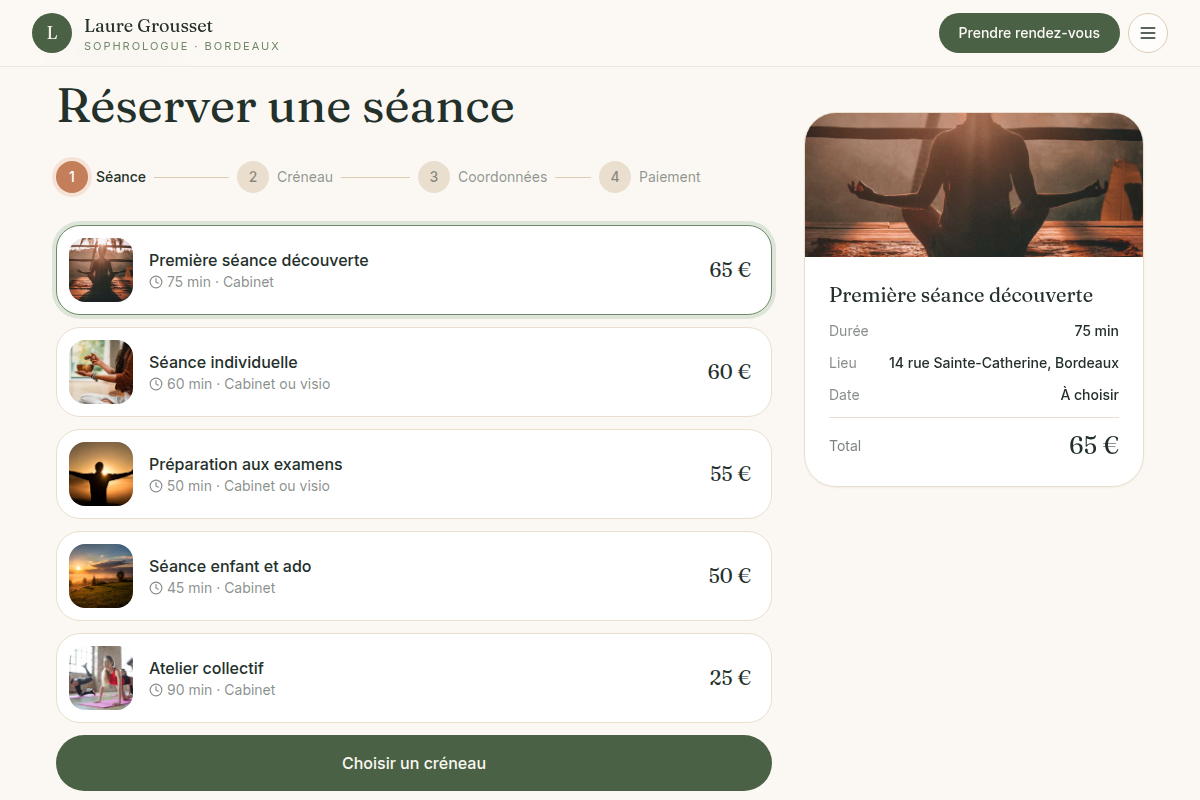1200x800 pixels.
Task: Select the Première séance découverte option
Action: (x=414, y=270)
